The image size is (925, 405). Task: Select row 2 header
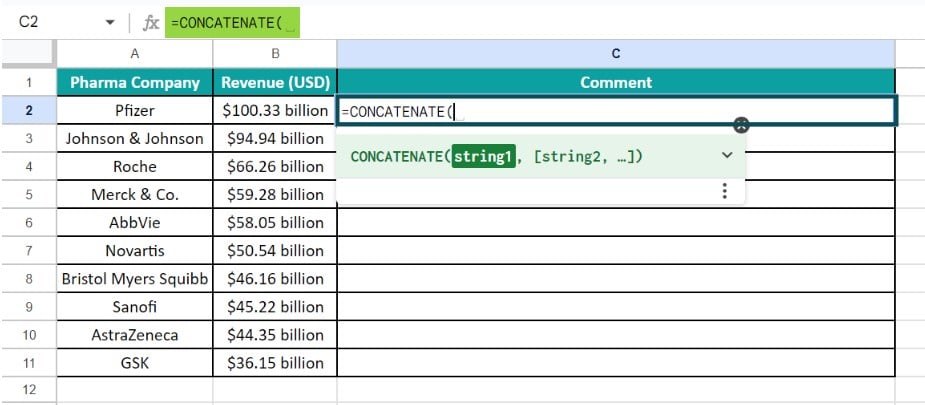pos(29,110)
